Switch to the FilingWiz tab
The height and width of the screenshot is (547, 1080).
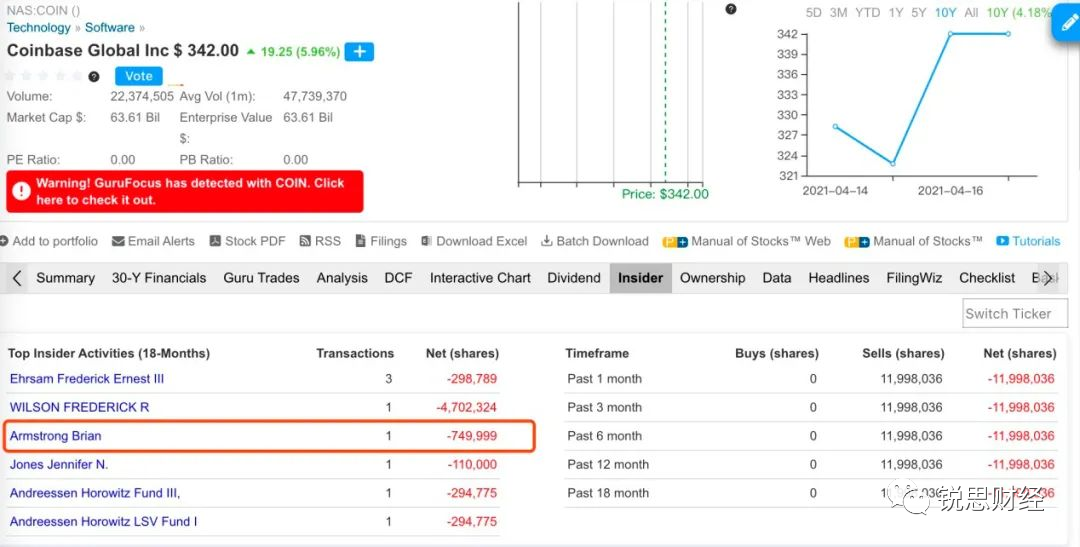coord(914,278)
